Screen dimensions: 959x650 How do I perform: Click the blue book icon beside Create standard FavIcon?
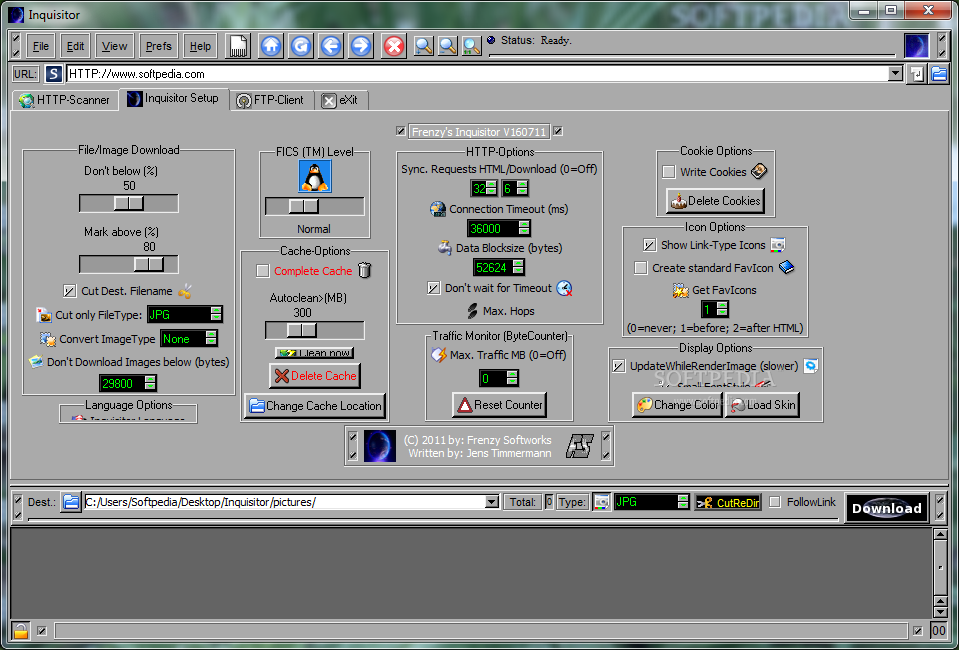pos(787,267)
